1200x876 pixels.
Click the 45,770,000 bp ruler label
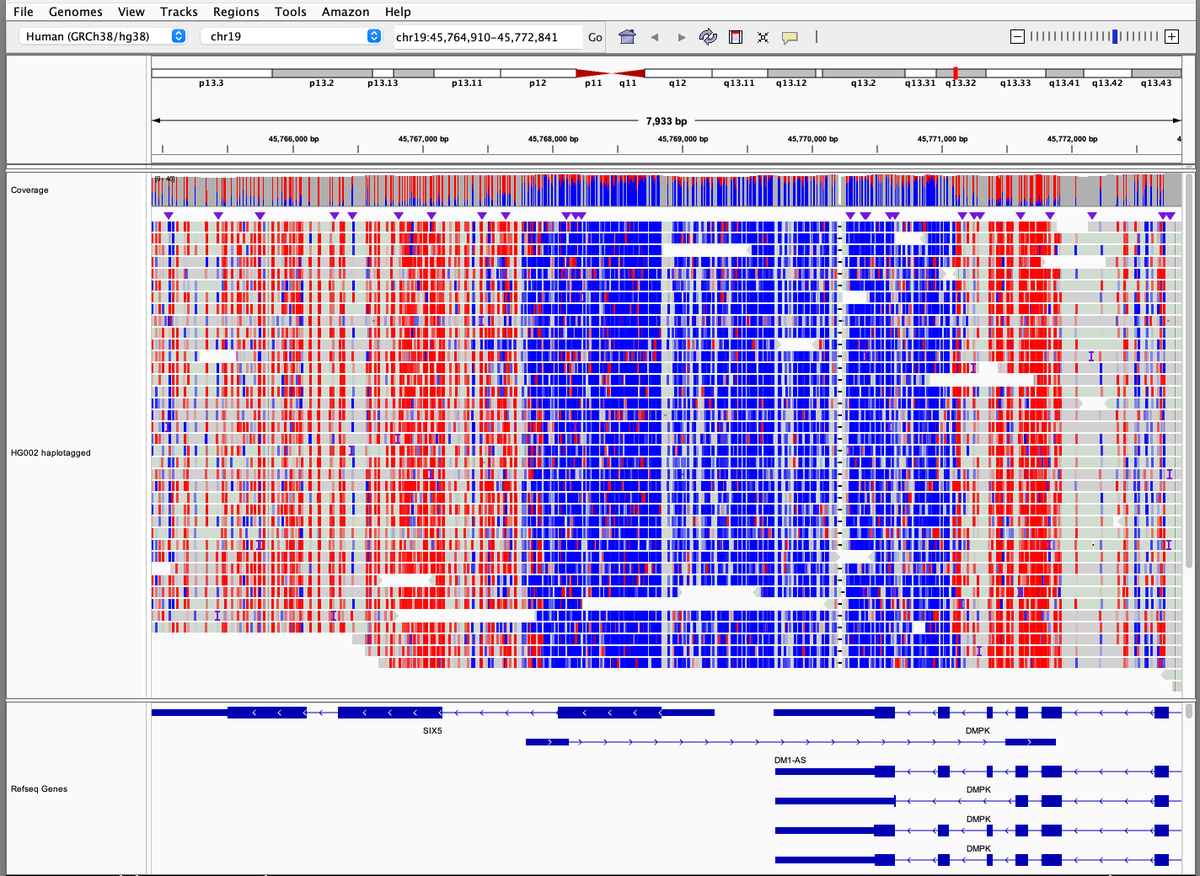pos(812,139)
